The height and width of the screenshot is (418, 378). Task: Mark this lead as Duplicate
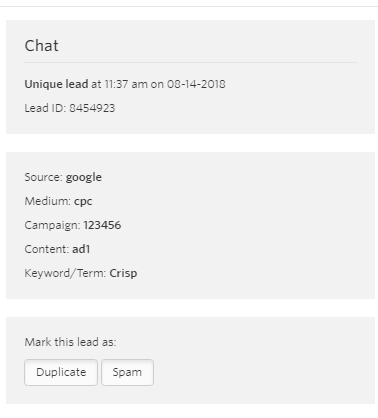(61, 372)
